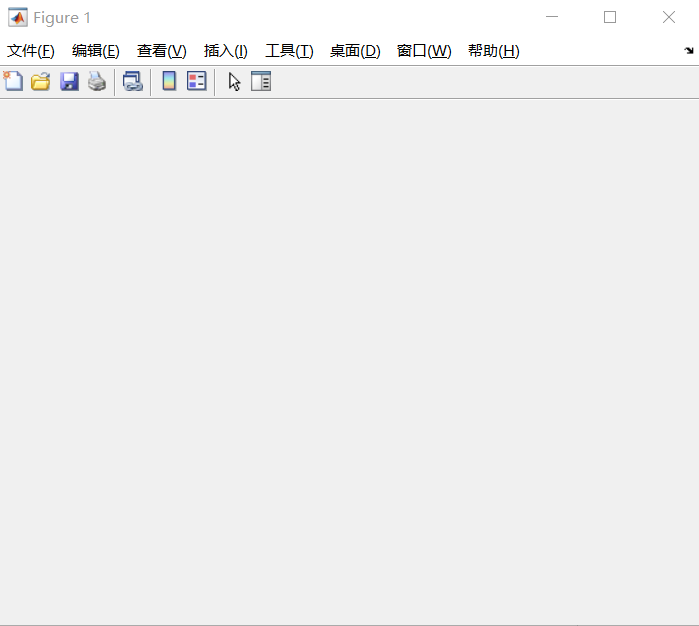Open the 桌面(D) menu
Screen dimensions: 699x626
pos(355,51)
